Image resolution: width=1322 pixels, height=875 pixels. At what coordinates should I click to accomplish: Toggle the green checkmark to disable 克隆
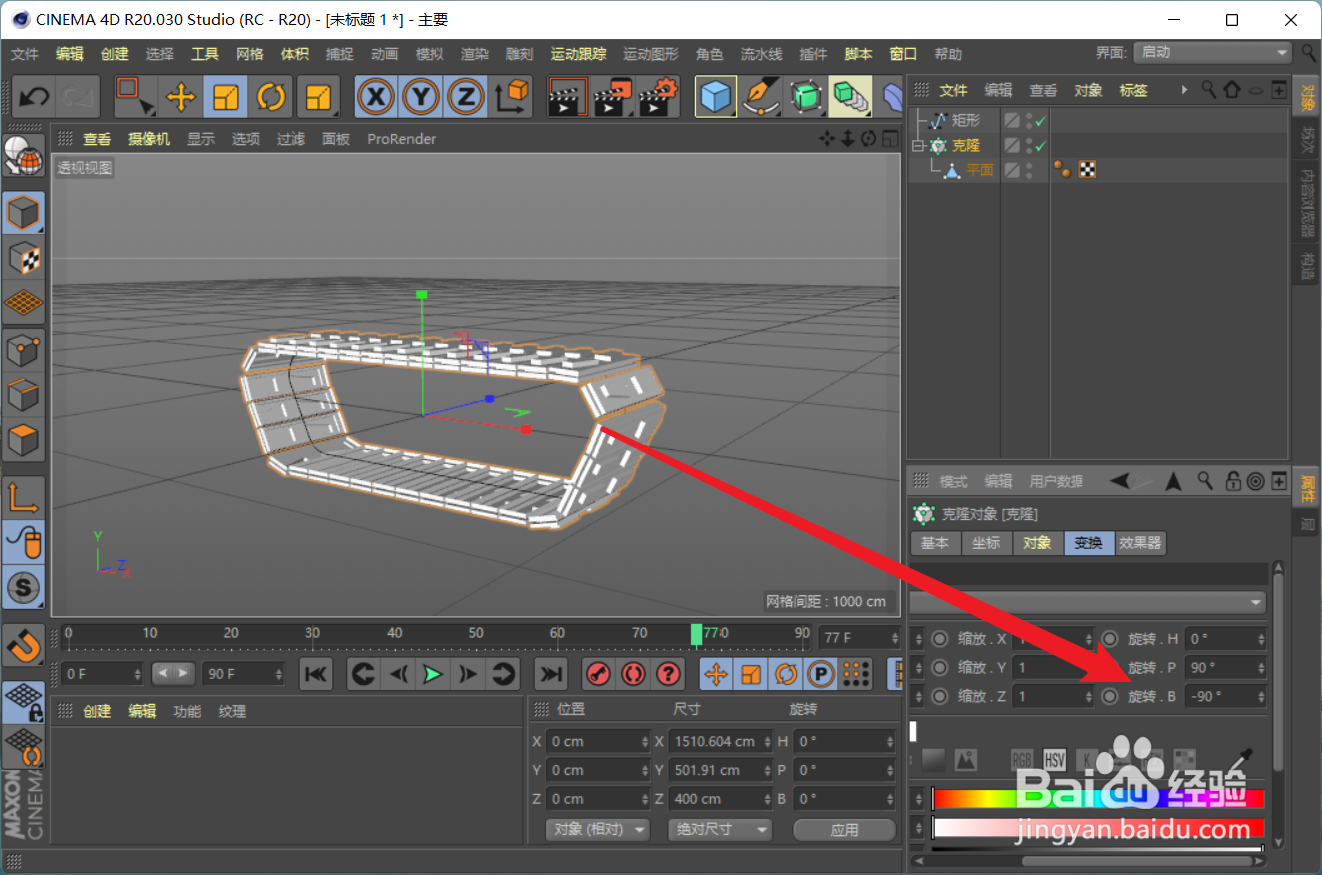tap(1040, 146)
